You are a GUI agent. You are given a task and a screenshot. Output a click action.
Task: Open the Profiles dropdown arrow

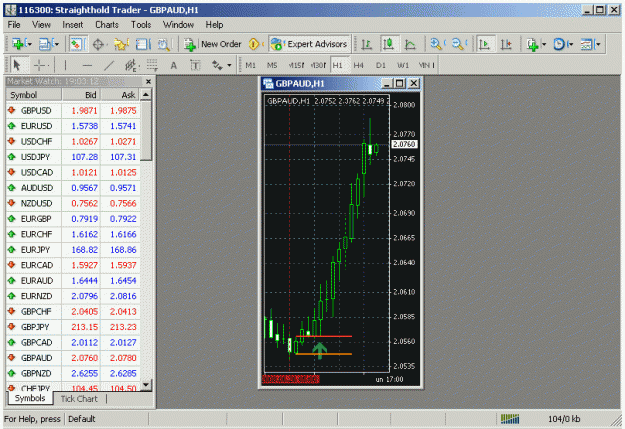tap(56, 44)
